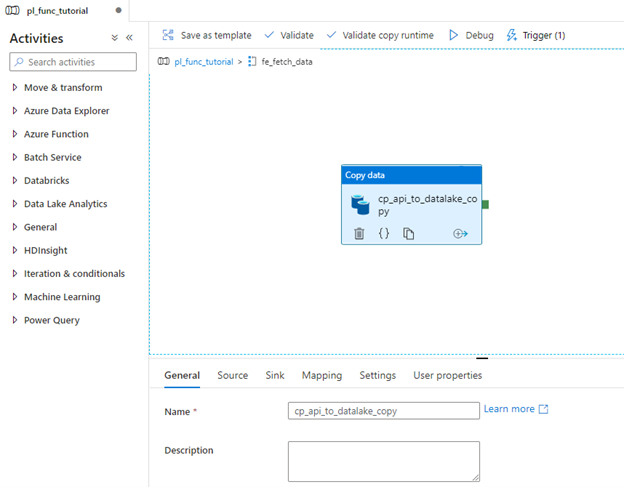Click activity name cp_api_to_datalake_copy on canvas
This screenshot has width=624, height=487.
(x=427, y=205)
